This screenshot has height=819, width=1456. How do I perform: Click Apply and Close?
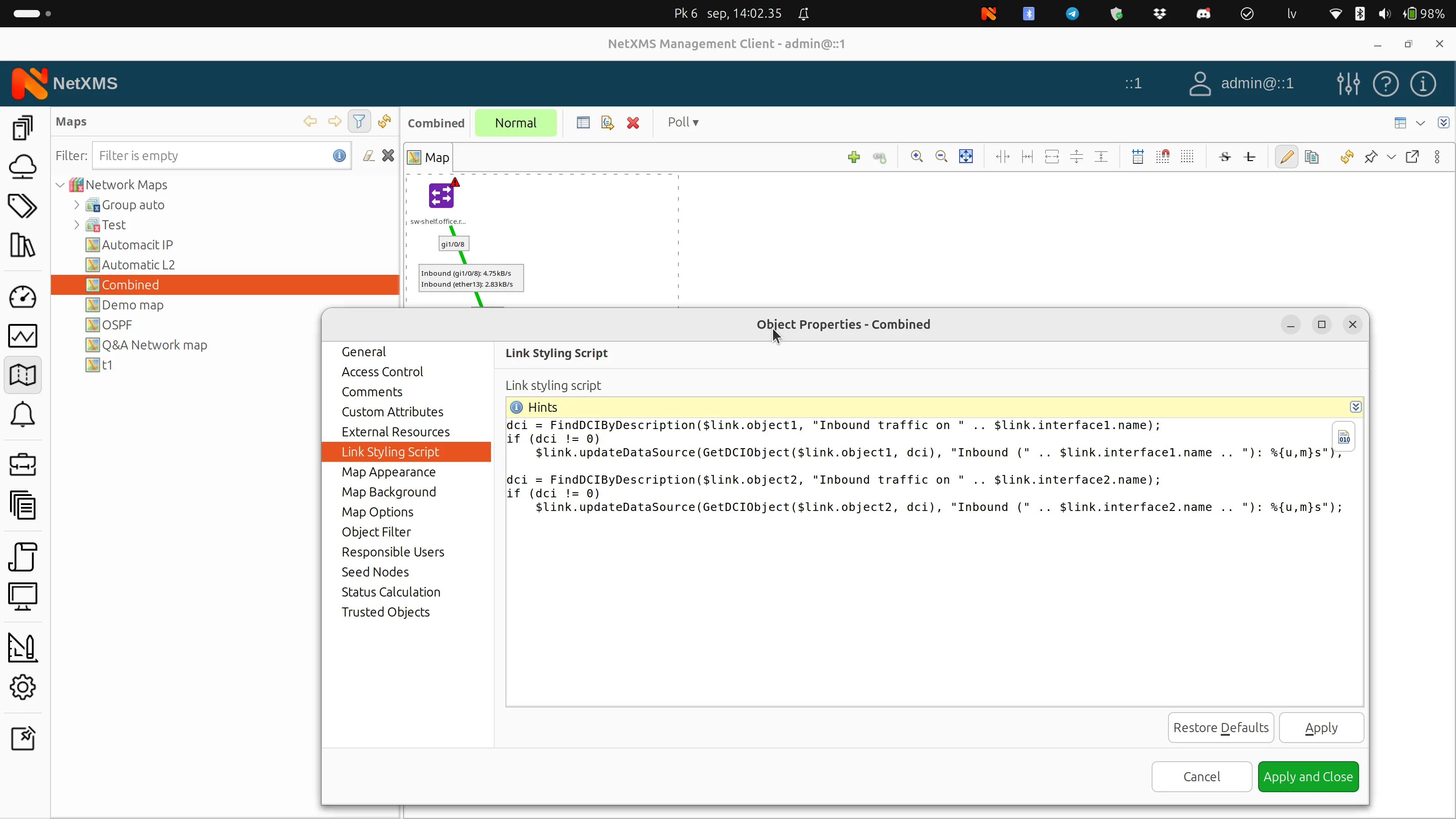tap(1309, 777)
